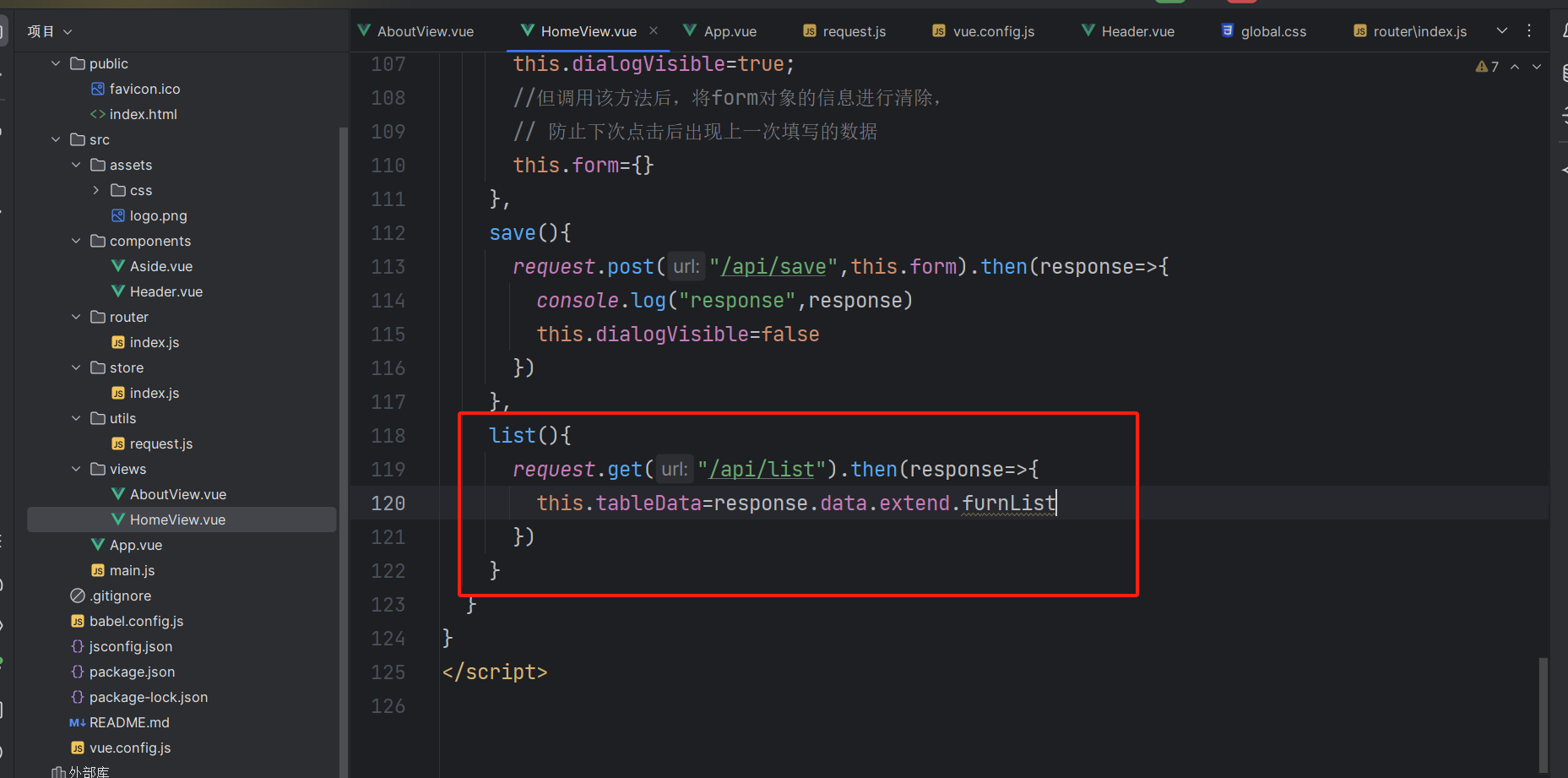Click line number 112 in the gutter
The width and height of the screenshot is (1568, 778).
pos(388,233)
